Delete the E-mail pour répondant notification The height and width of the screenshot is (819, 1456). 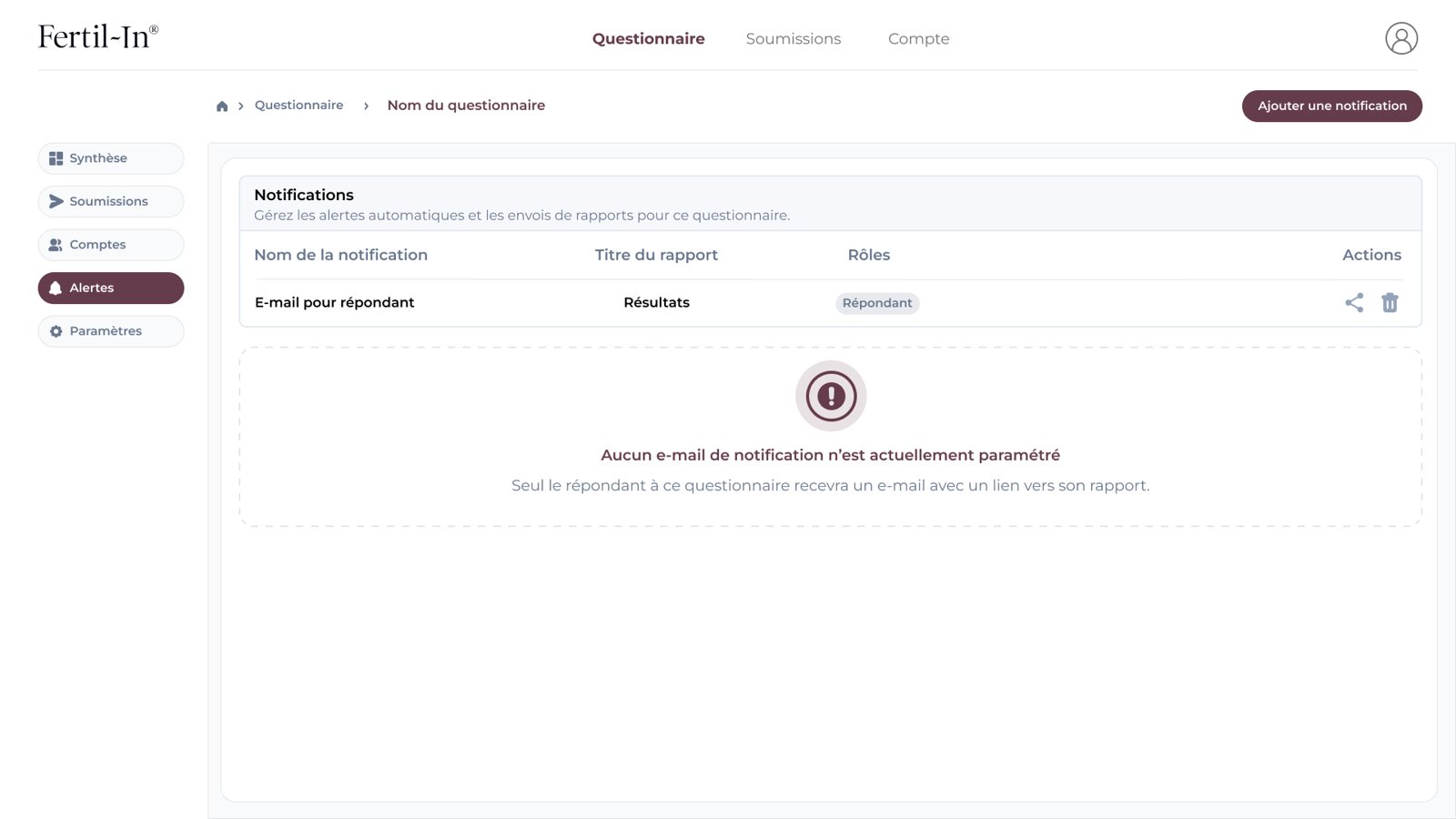click(x=1390, y=303)
